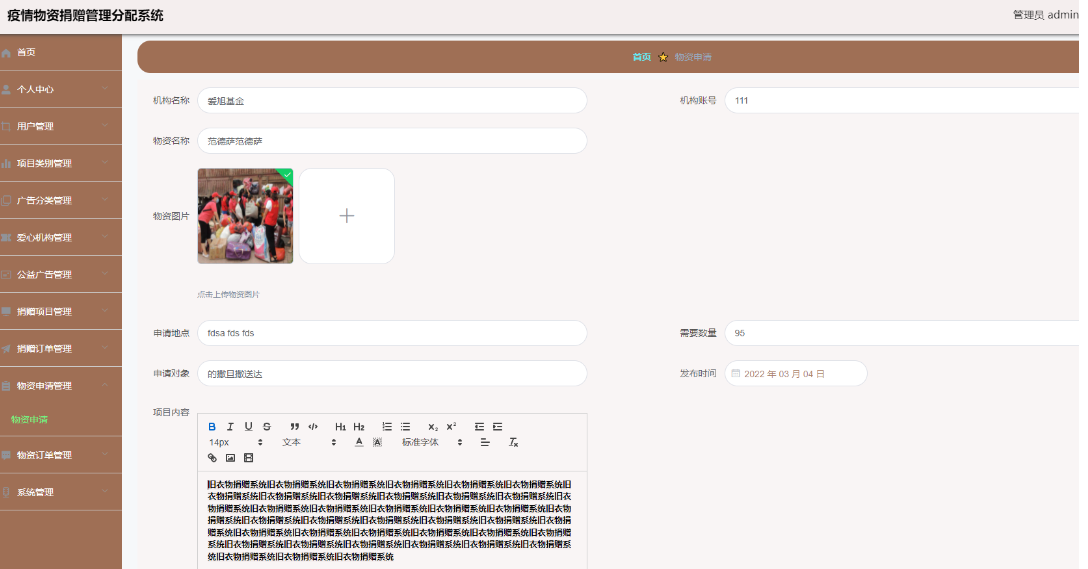Expand the 公益广告管理 sidebar menu
The height and width of the screenshot is (569, 1088).
click(x=61, y=274)
